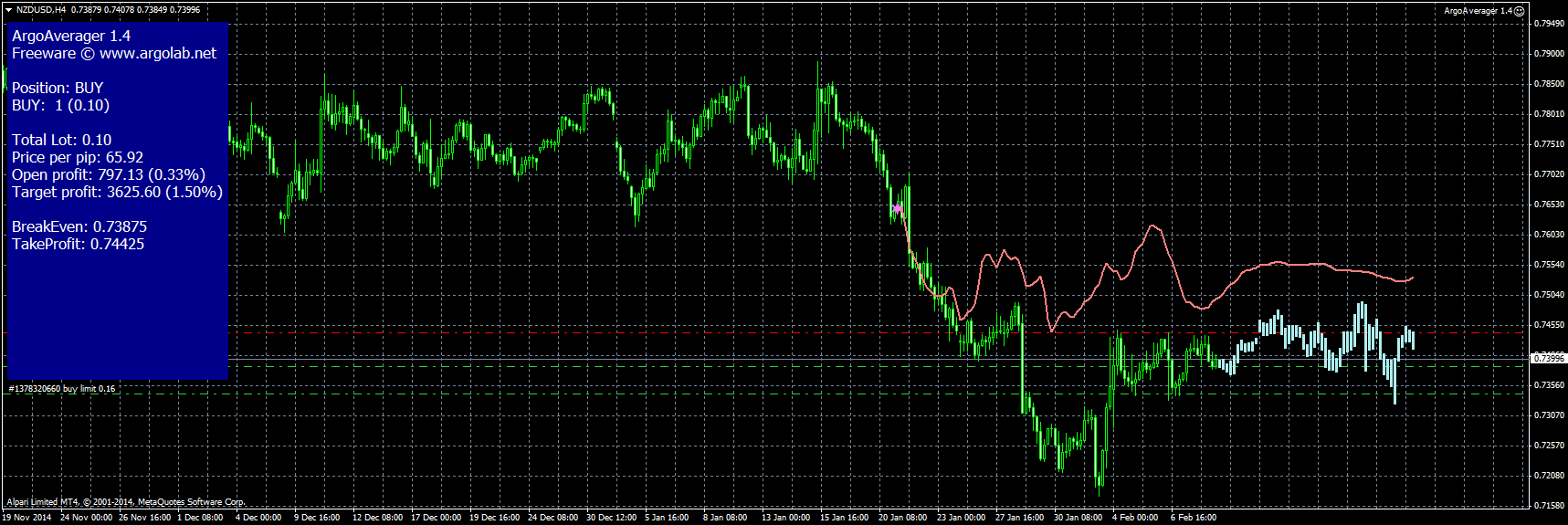Click price axis label 0.75540
This screenshot has width=1568, height=525.
1548,265
